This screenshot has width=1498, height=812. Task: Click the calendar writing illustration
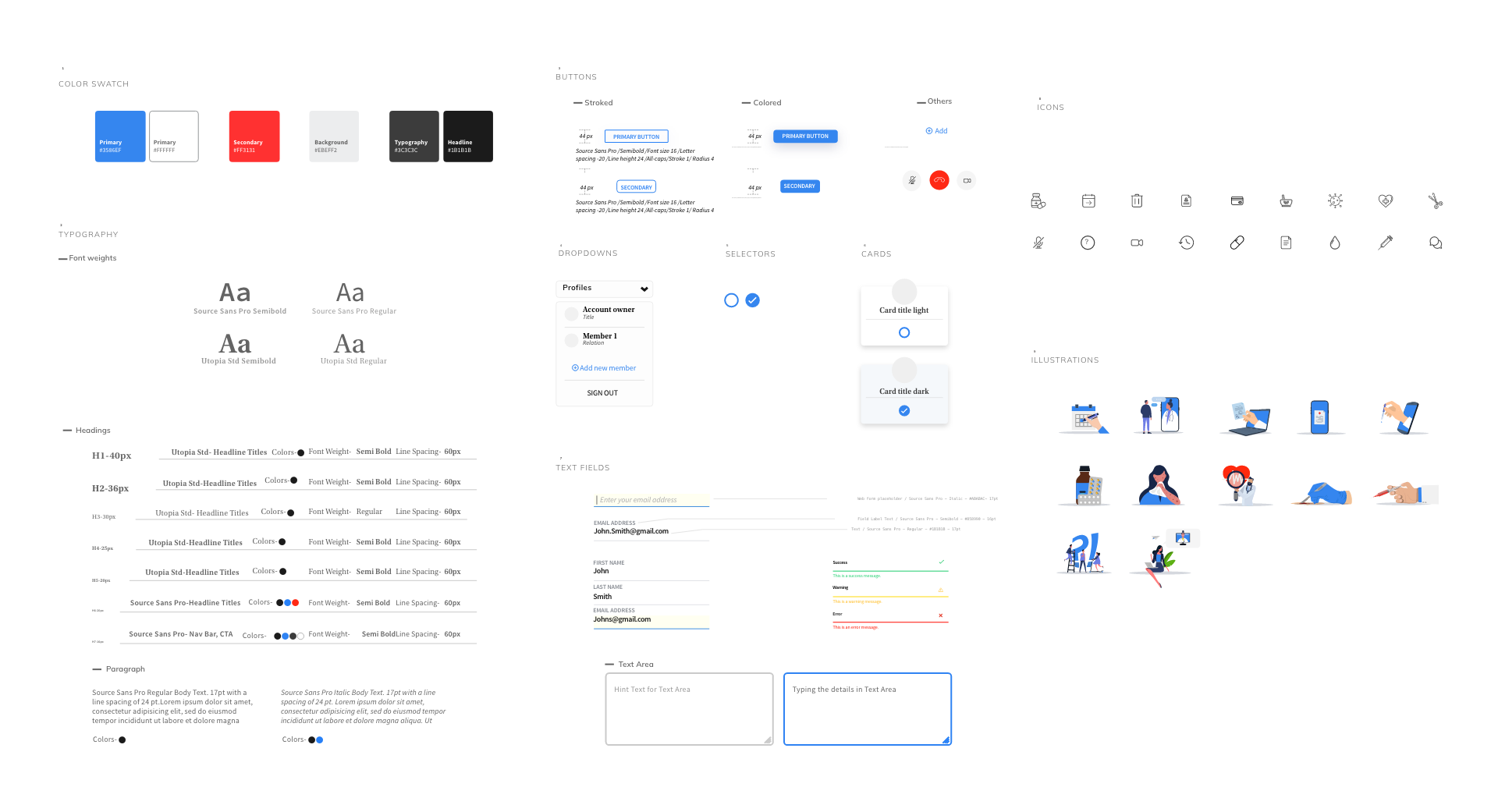point(1084,417)
